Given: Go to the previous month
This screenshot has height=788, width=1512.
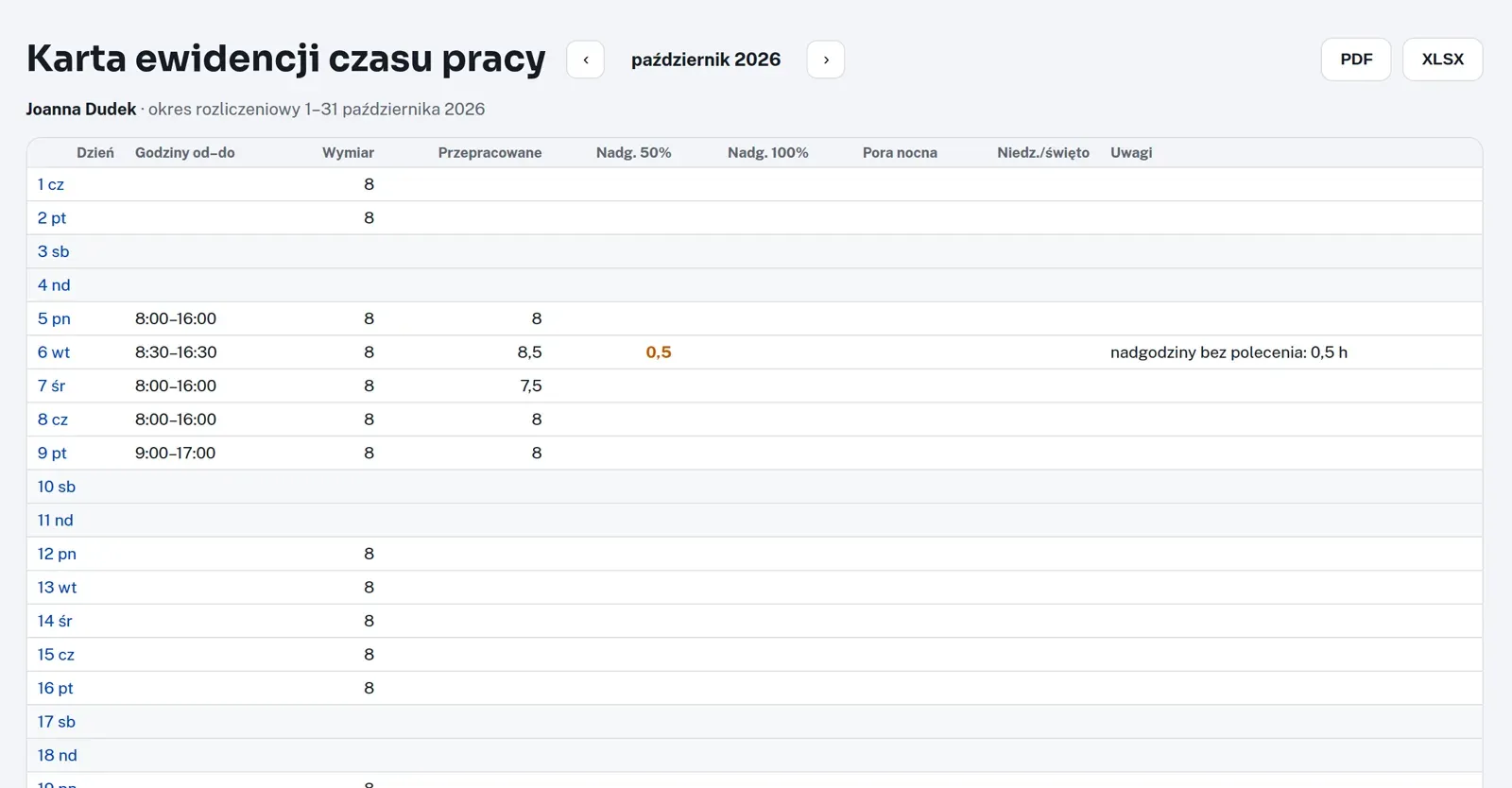Looking at the screenshot, I should click(x=585, y=60).
